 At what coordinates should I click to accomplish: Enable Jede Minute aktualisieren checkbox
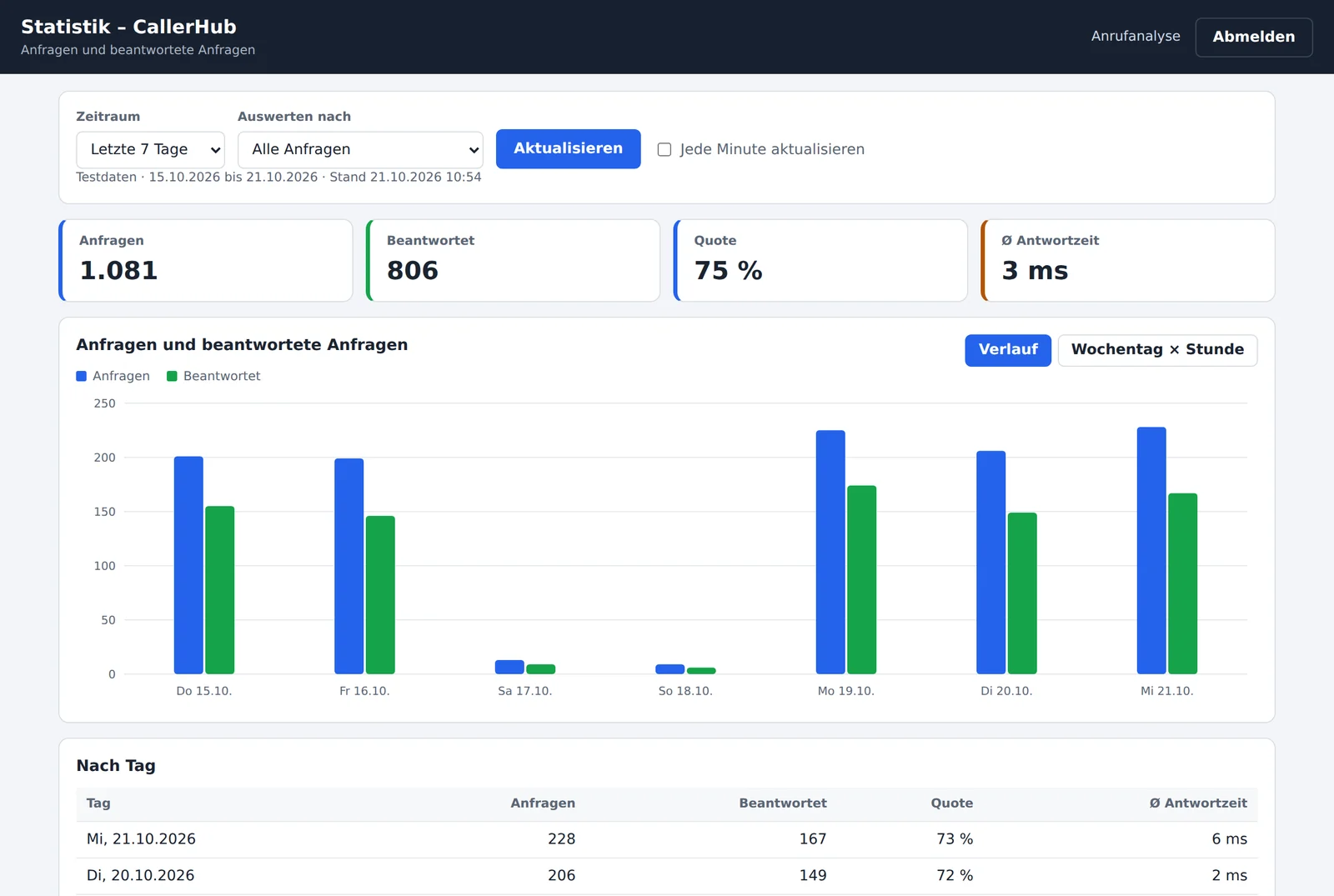pos(664,149)
